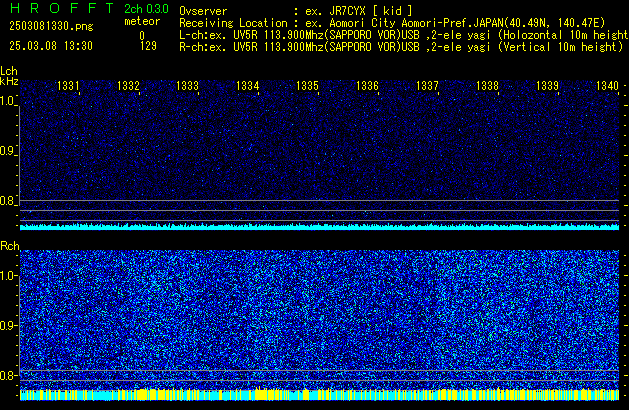629x410 pixels.
Task: Click the 1335 time marker
Action: pos(307,86)
